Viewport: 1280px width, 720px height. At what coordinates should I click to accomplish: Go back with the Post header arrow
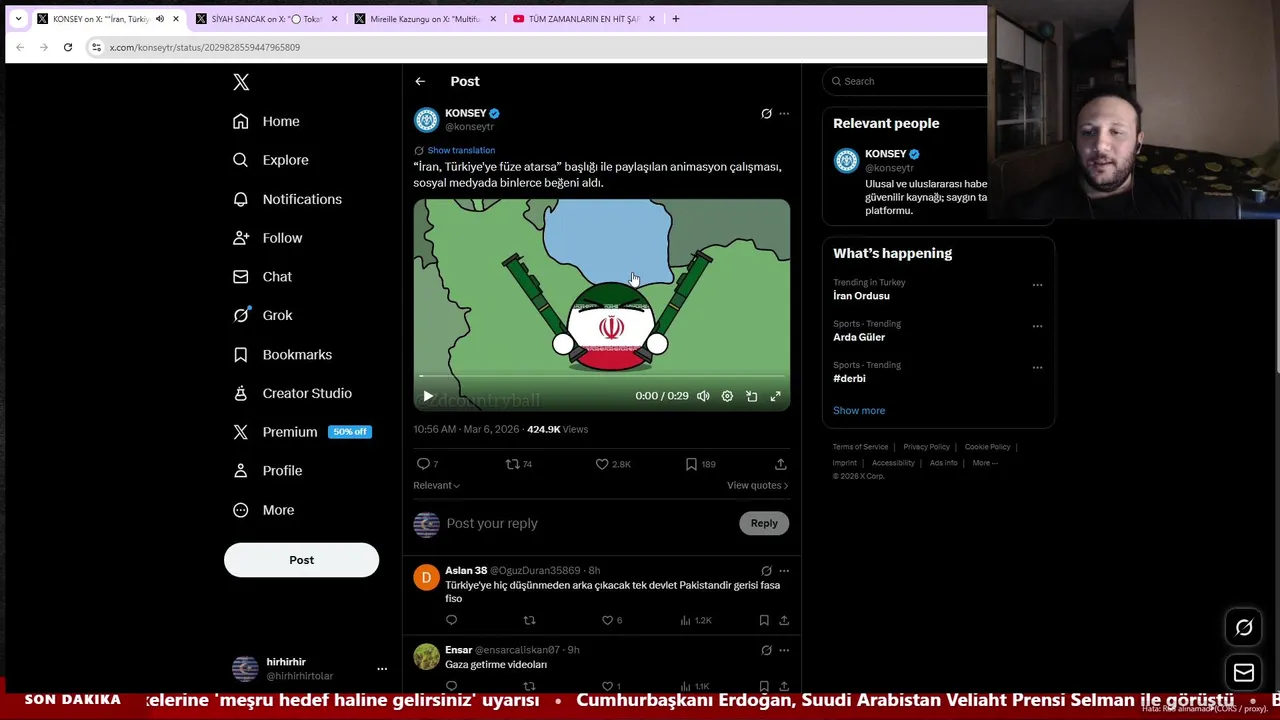pyautogui.click(x=420, y=81)
